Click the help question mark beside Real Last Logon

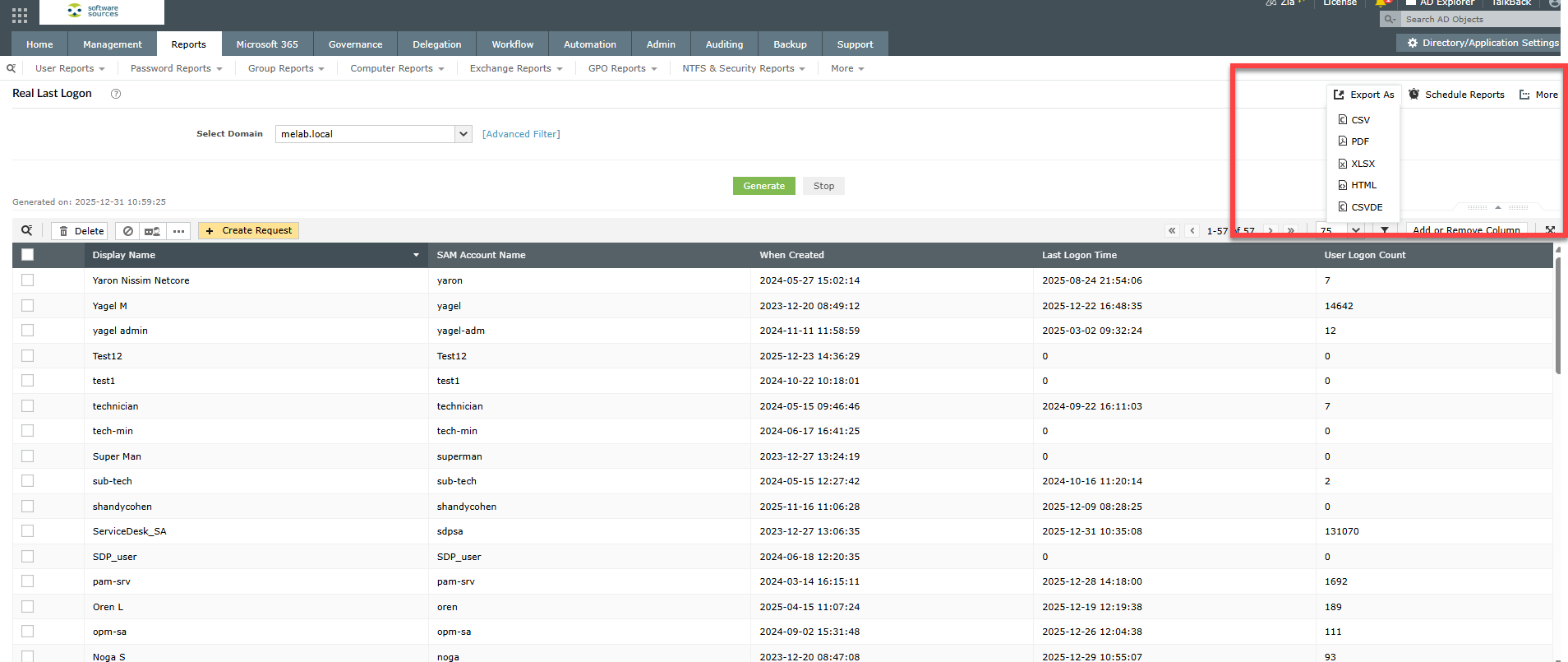click(116, 94)
